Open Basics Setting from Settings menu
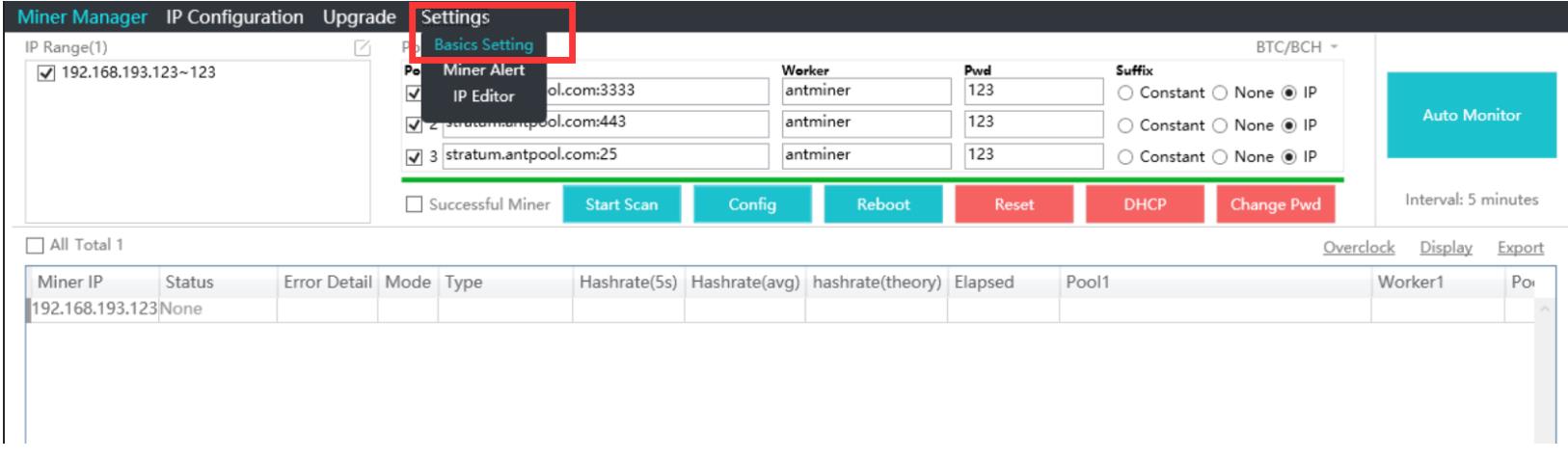 click(x=483, y=44)
